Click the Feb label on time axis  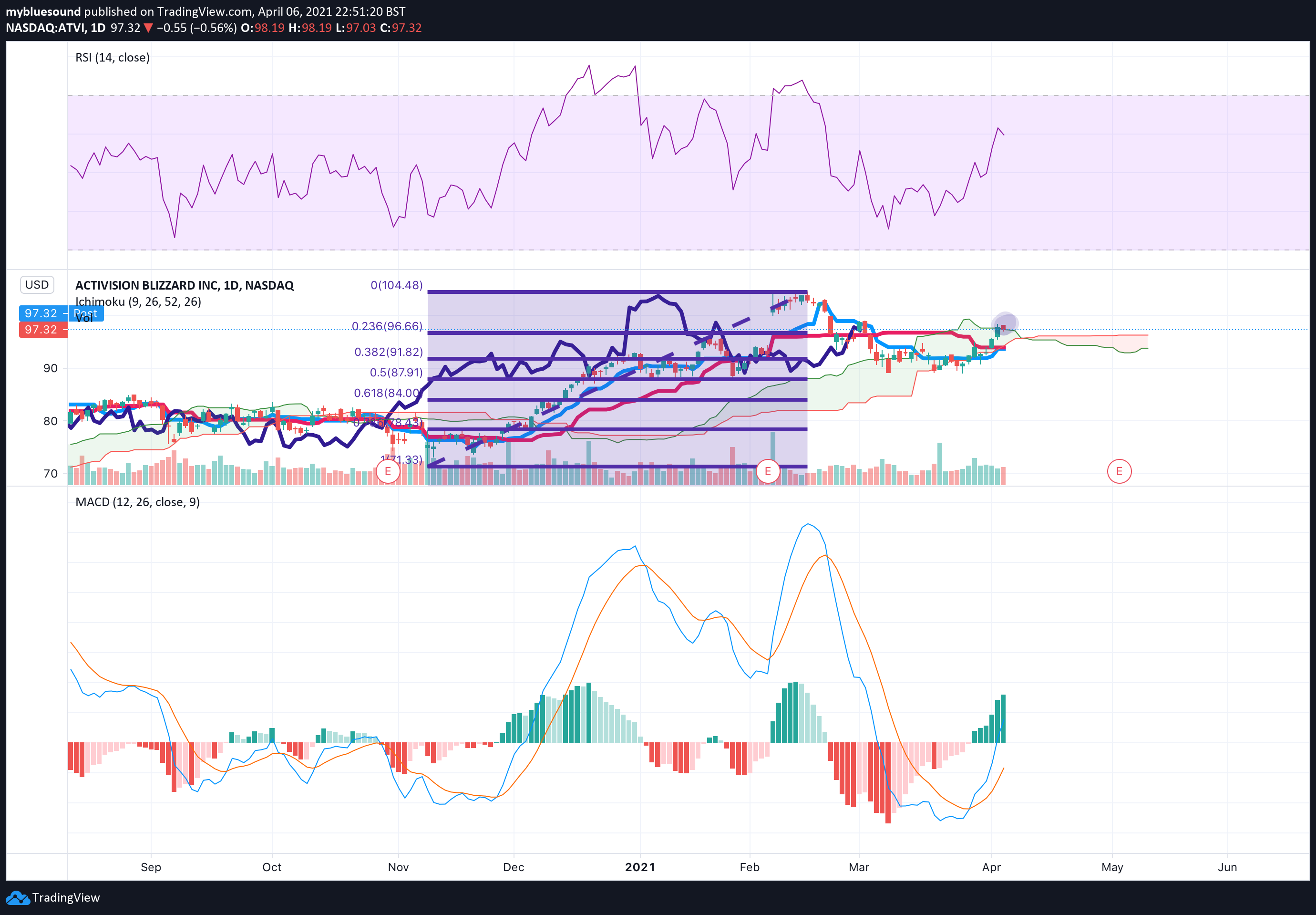750,867
